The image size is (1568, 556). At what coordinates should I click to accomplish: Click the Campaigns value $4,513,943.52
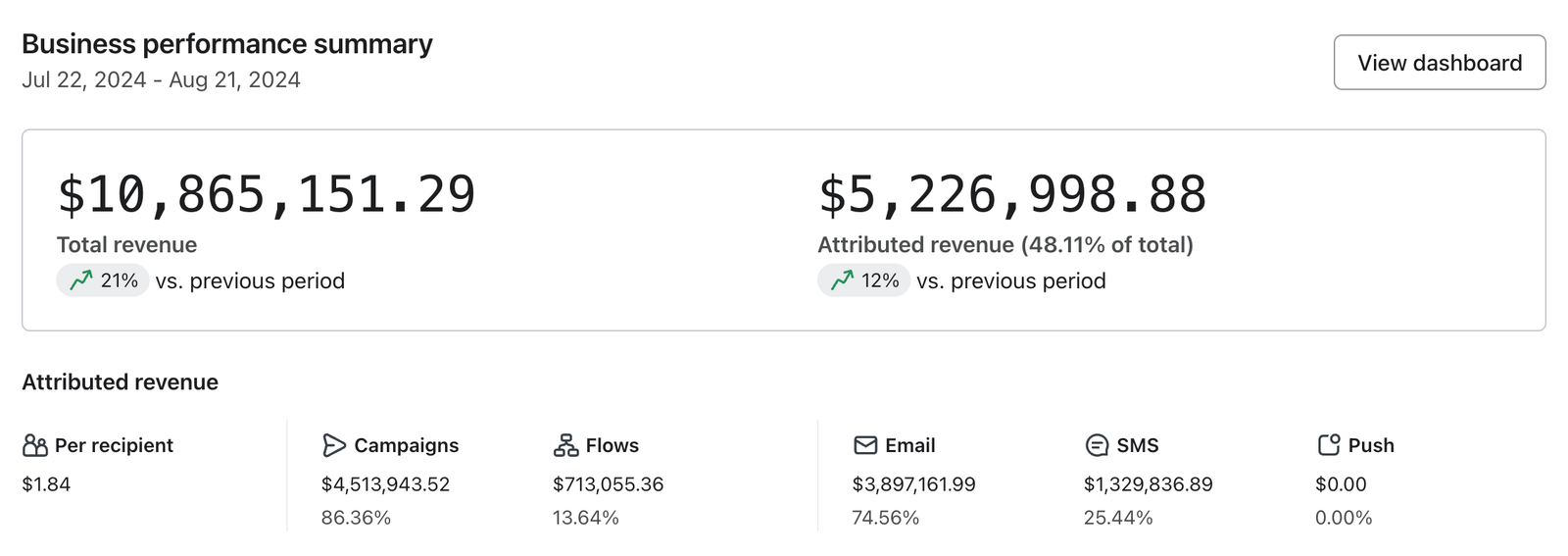pos(385,484)
